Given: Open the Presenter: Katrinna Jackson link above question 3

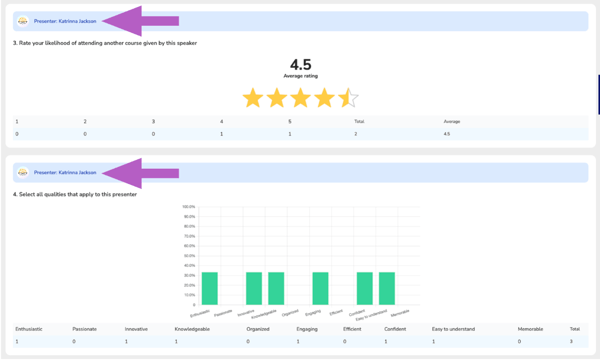Looking at the screenshot, I should pos(65,21).
